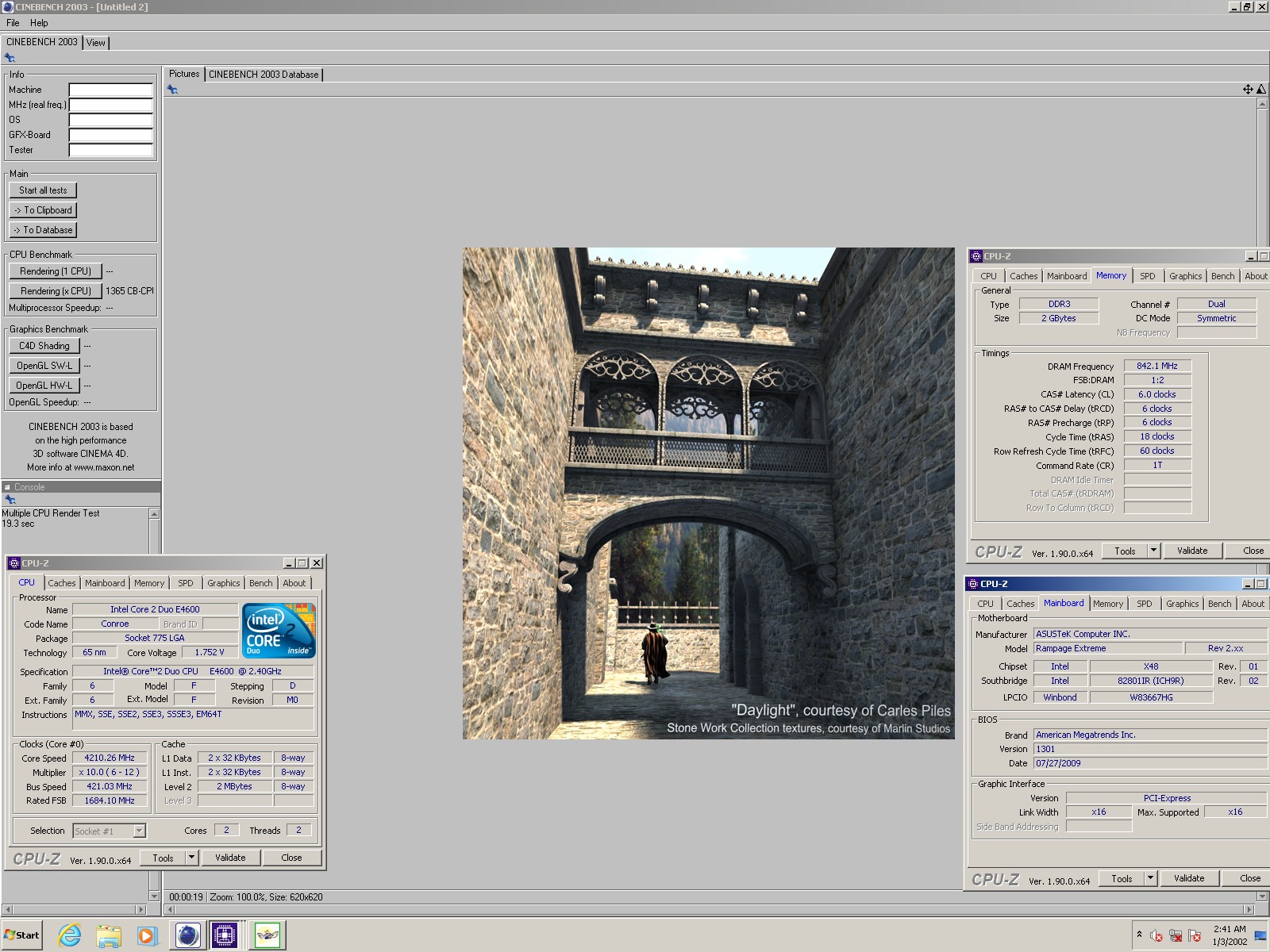Switch to the CPU-Z chip icon in taskbar
Image resolution: width=1270 pixels, height=952 pixels.
pos(225,935)
